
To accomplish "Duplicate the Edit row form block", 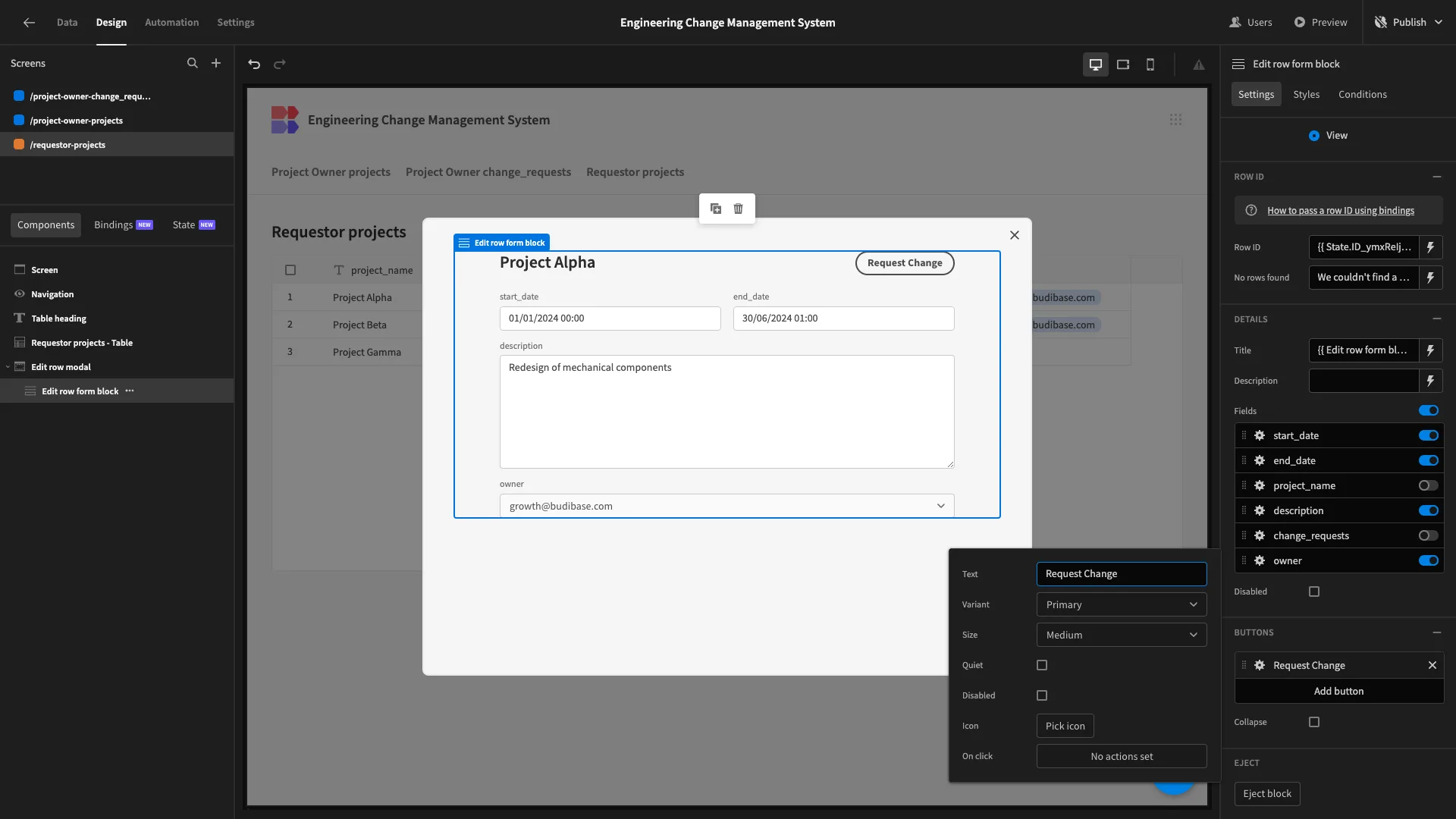I will [716, 209].
